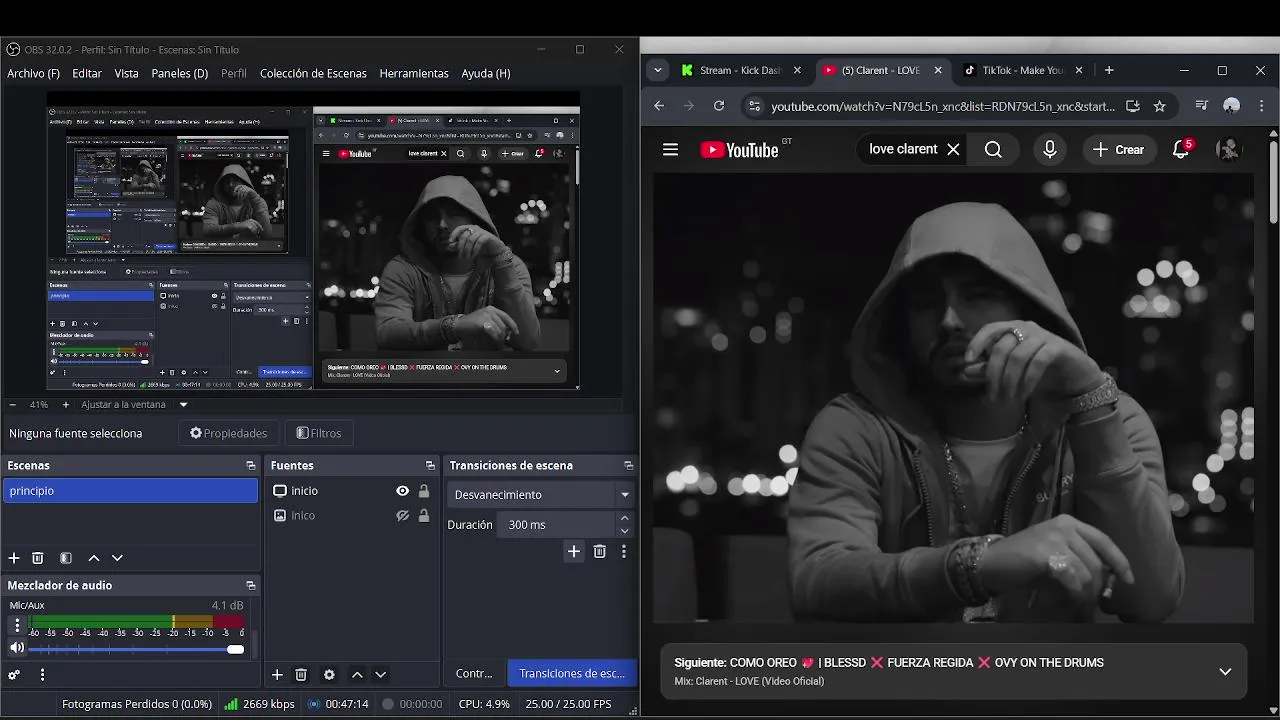The image size is (1280, 720).
Task: Go back in Chrome browser
Action: tap(659, 106)
